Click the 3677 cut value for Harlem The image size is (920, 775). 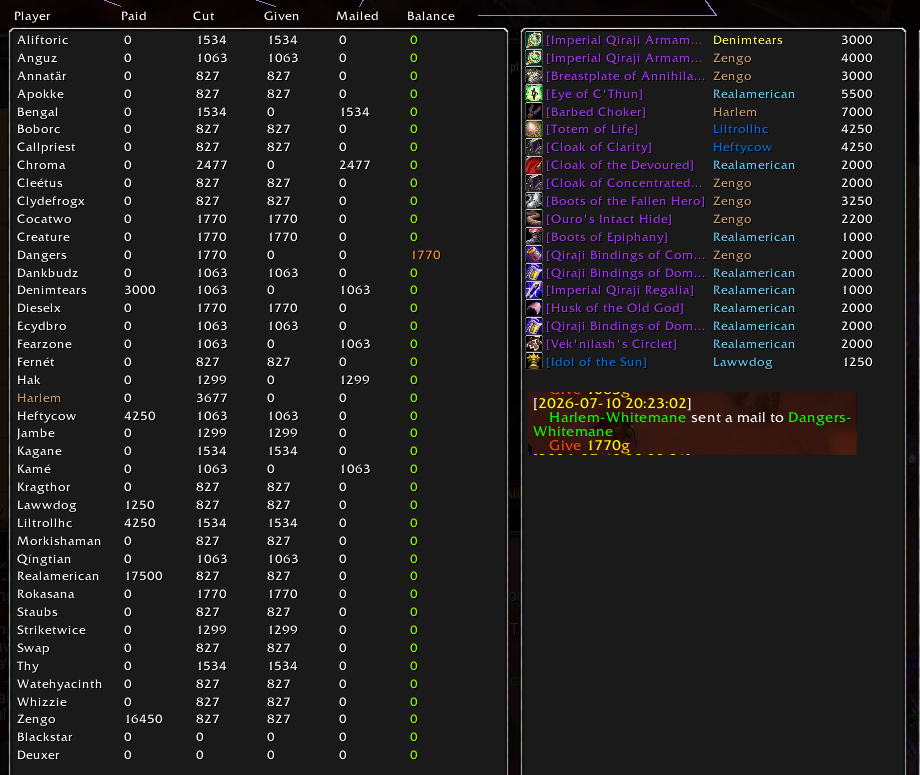click(x=212, y=398)
